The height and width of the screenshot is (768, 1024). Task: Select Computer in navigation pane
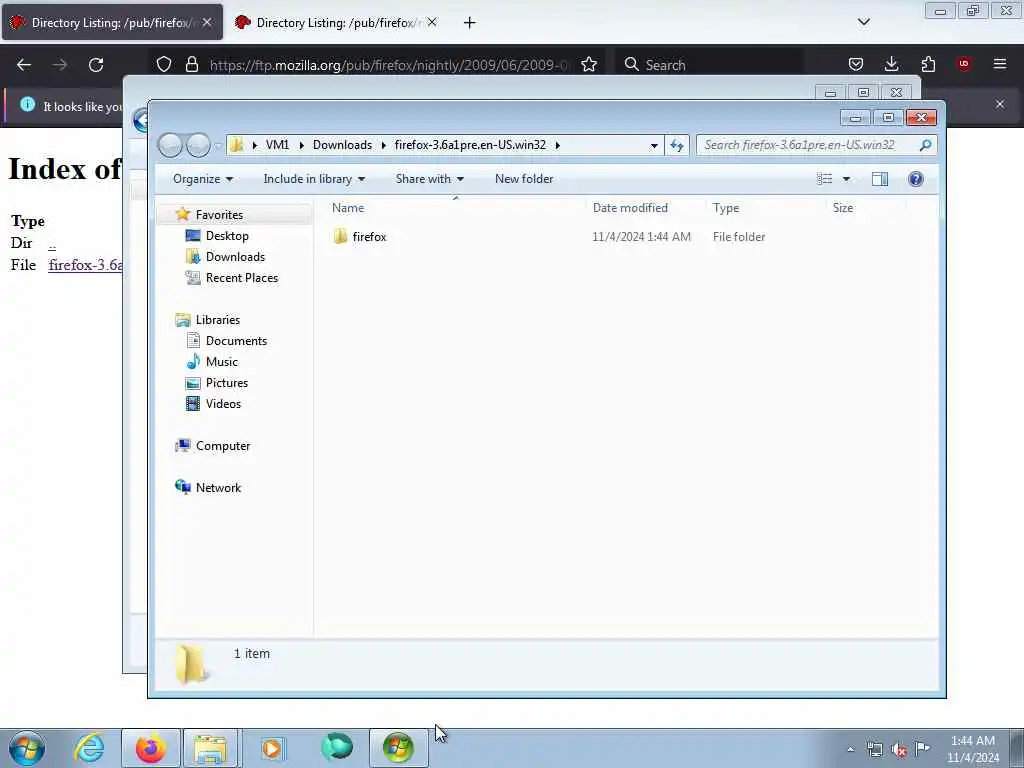(223, 446)
